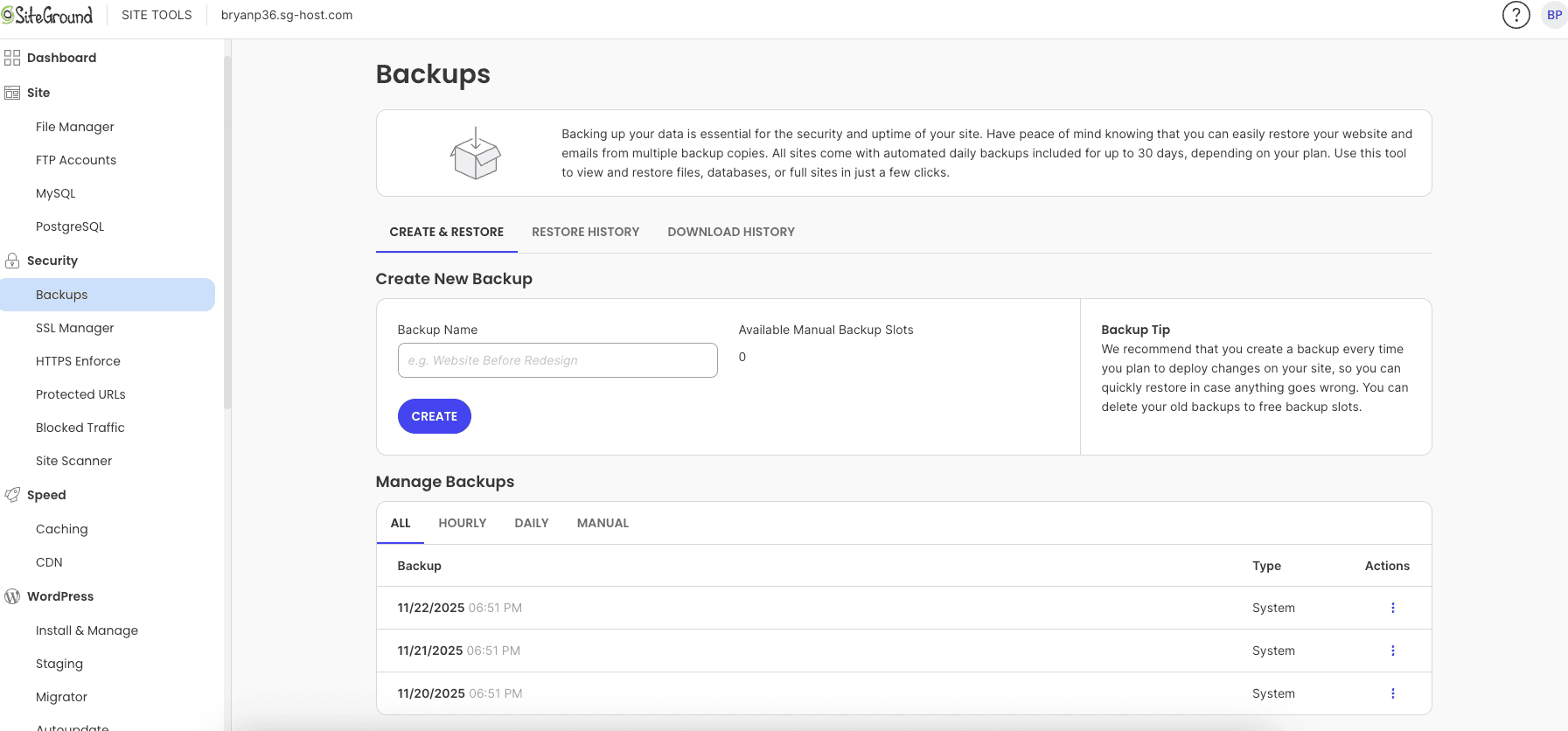Screen dimensions: 1568x731
Task: Click the Create backup button
Action: [435, 416]
